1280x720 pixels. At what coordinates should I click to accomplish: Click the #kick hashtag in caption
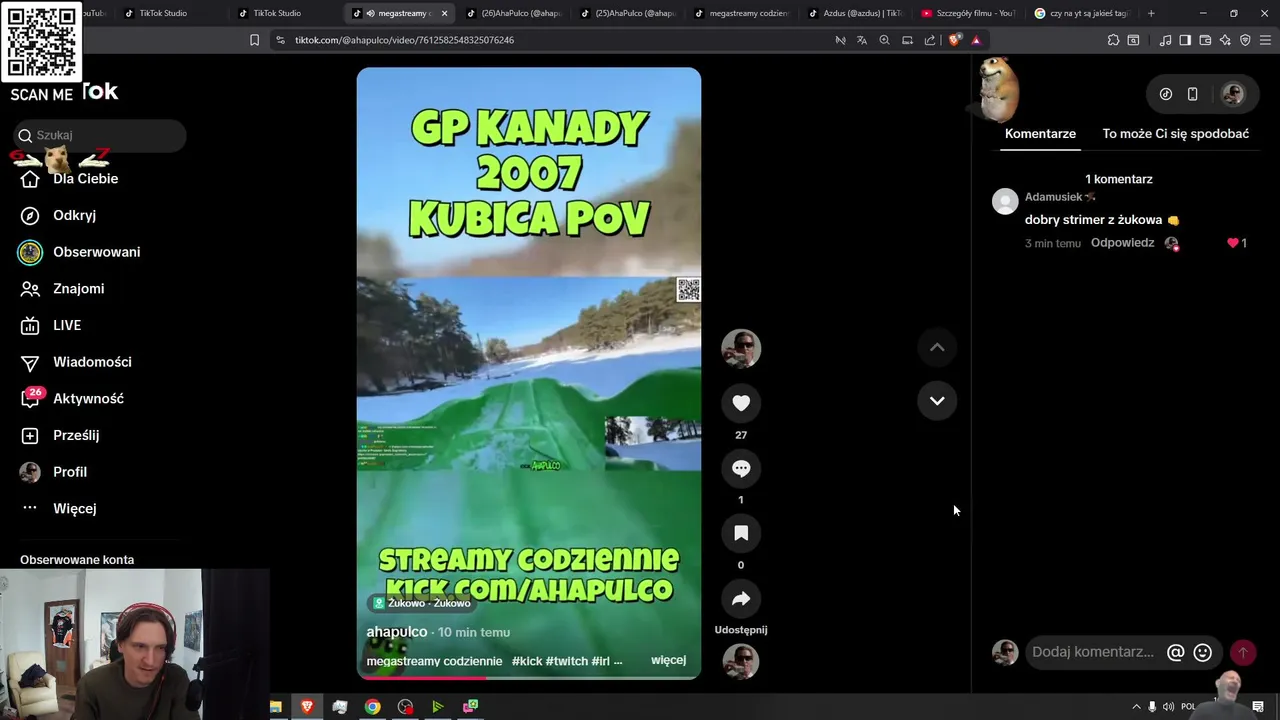pos(527,661)
